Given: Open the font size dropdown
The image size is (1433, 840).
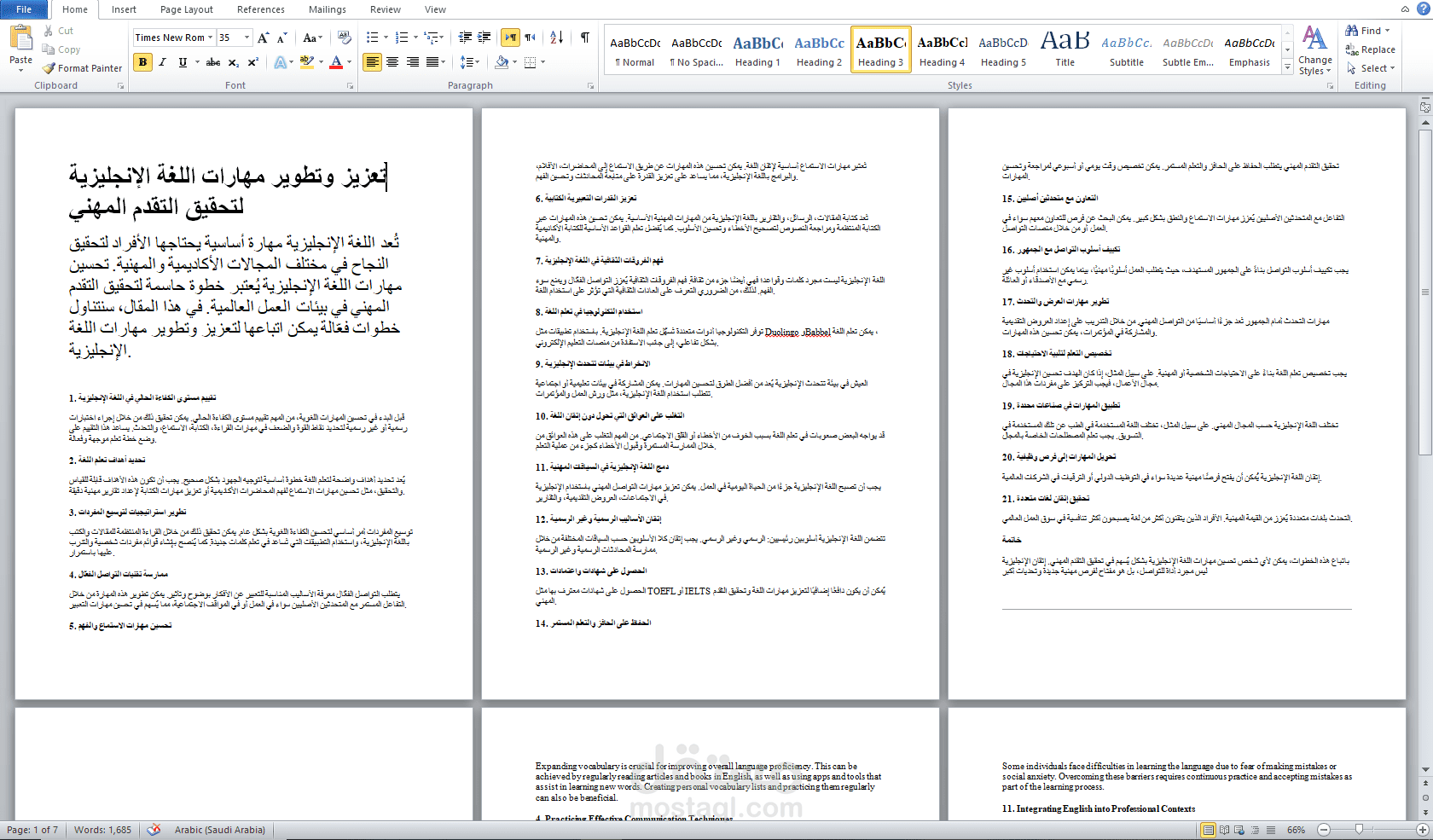Looking at the screenshot, I should pos(247,38).
